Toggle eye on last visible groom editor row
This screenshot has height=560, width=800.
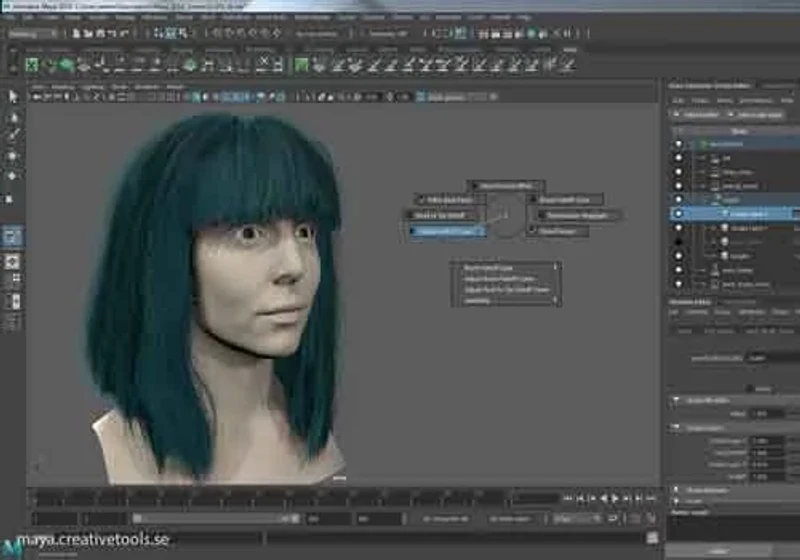679,284
